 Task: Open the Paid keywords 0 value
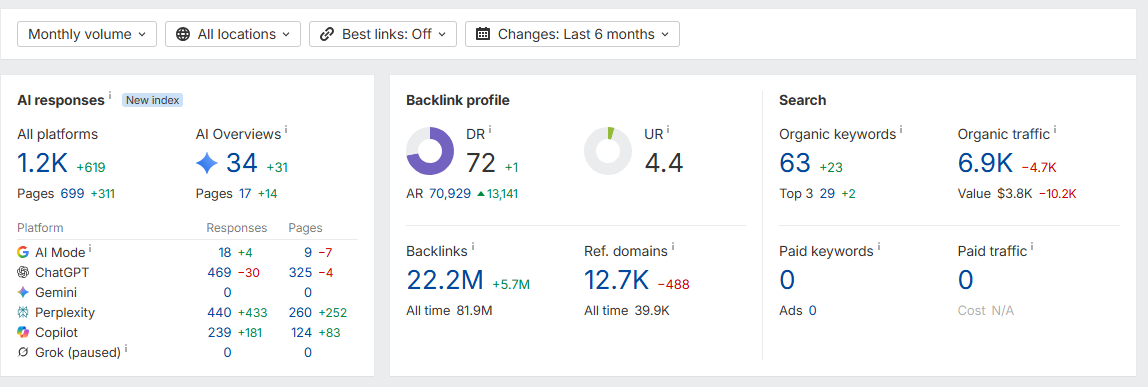click(787, 280)
